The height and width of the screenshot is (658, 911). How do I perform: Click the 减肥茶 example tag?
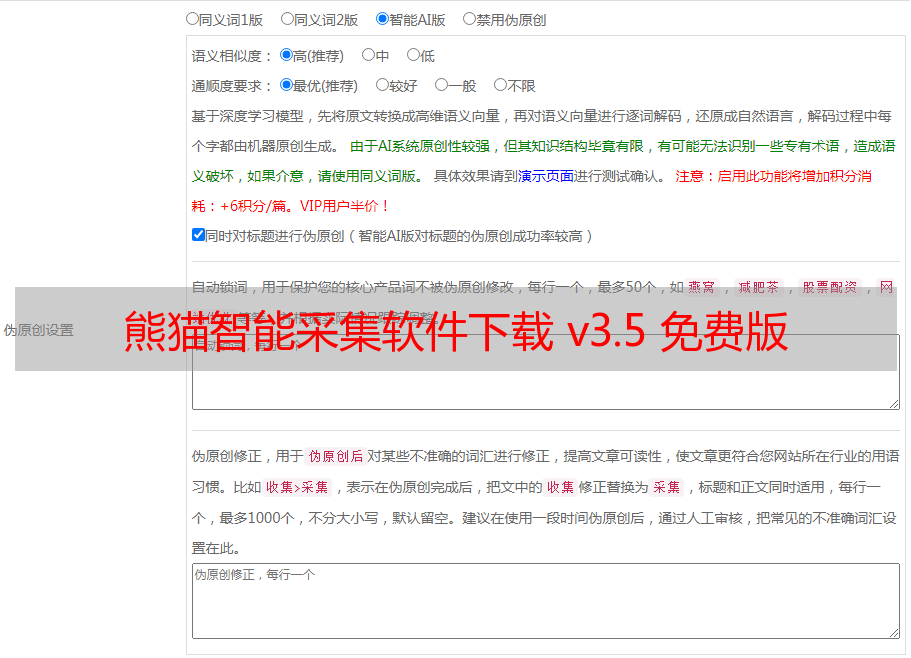point(758,287)
